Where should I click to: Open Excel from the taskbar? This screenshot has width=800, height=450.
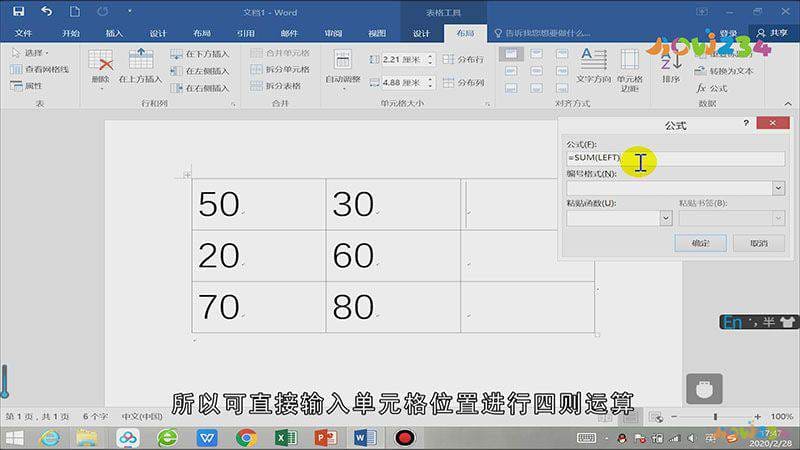click(x=286, y=438)
